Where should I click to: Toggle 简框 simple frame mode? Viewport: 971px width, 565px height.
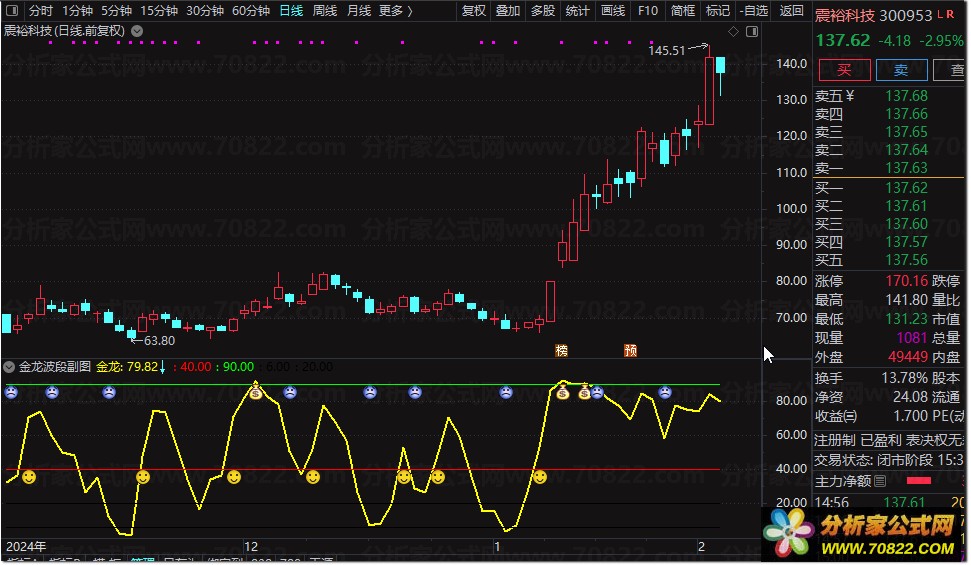[x=683, y=11]
